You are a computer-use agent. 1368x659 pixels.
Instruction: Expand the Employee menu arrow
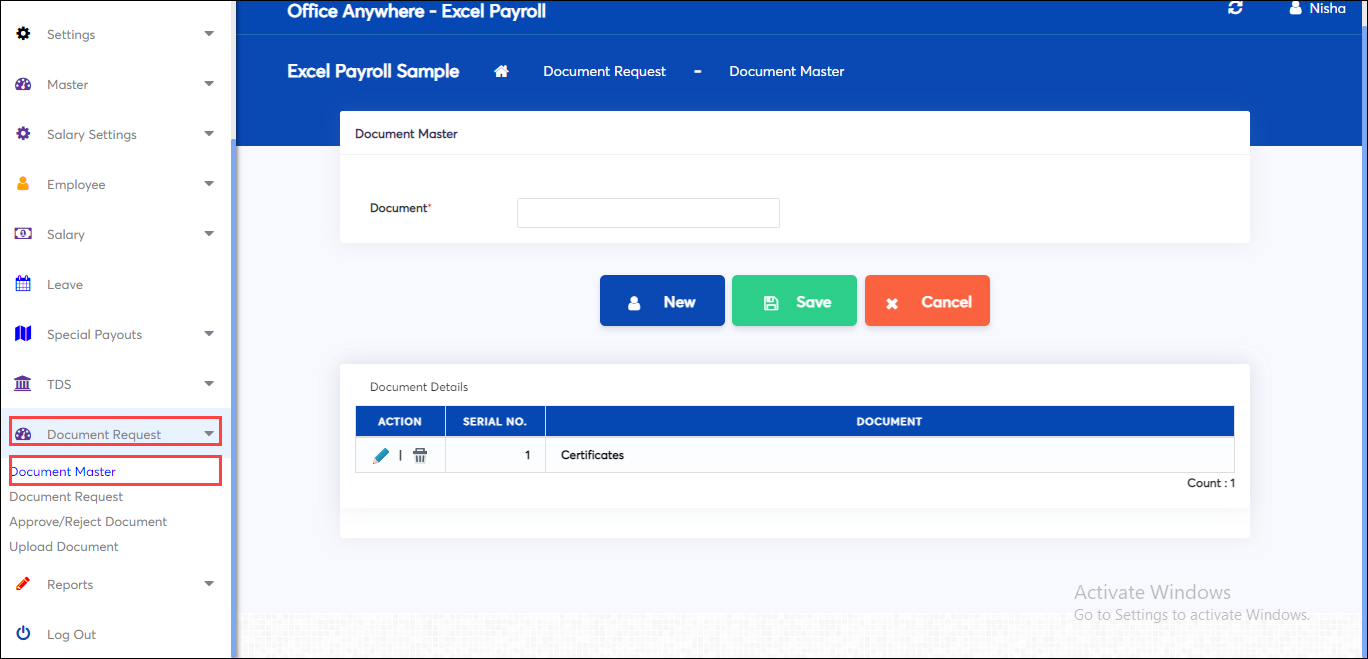[209, 184]
